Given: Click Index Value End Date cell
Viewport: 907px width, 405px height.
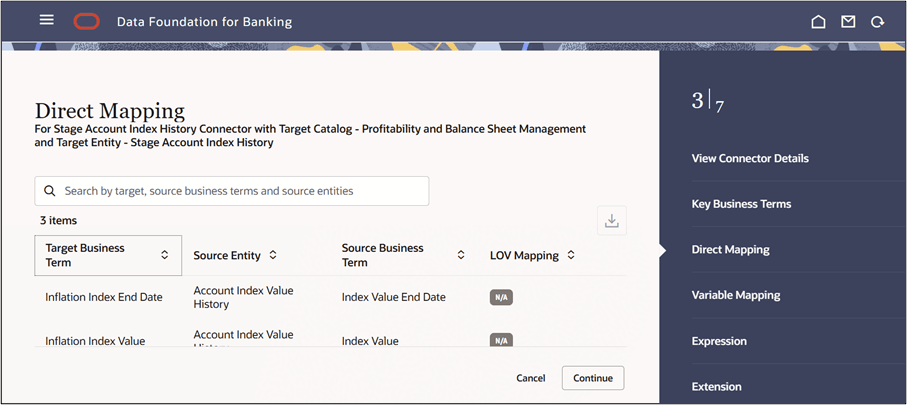Looking at the screenshot, I should [x=393, y=297].
